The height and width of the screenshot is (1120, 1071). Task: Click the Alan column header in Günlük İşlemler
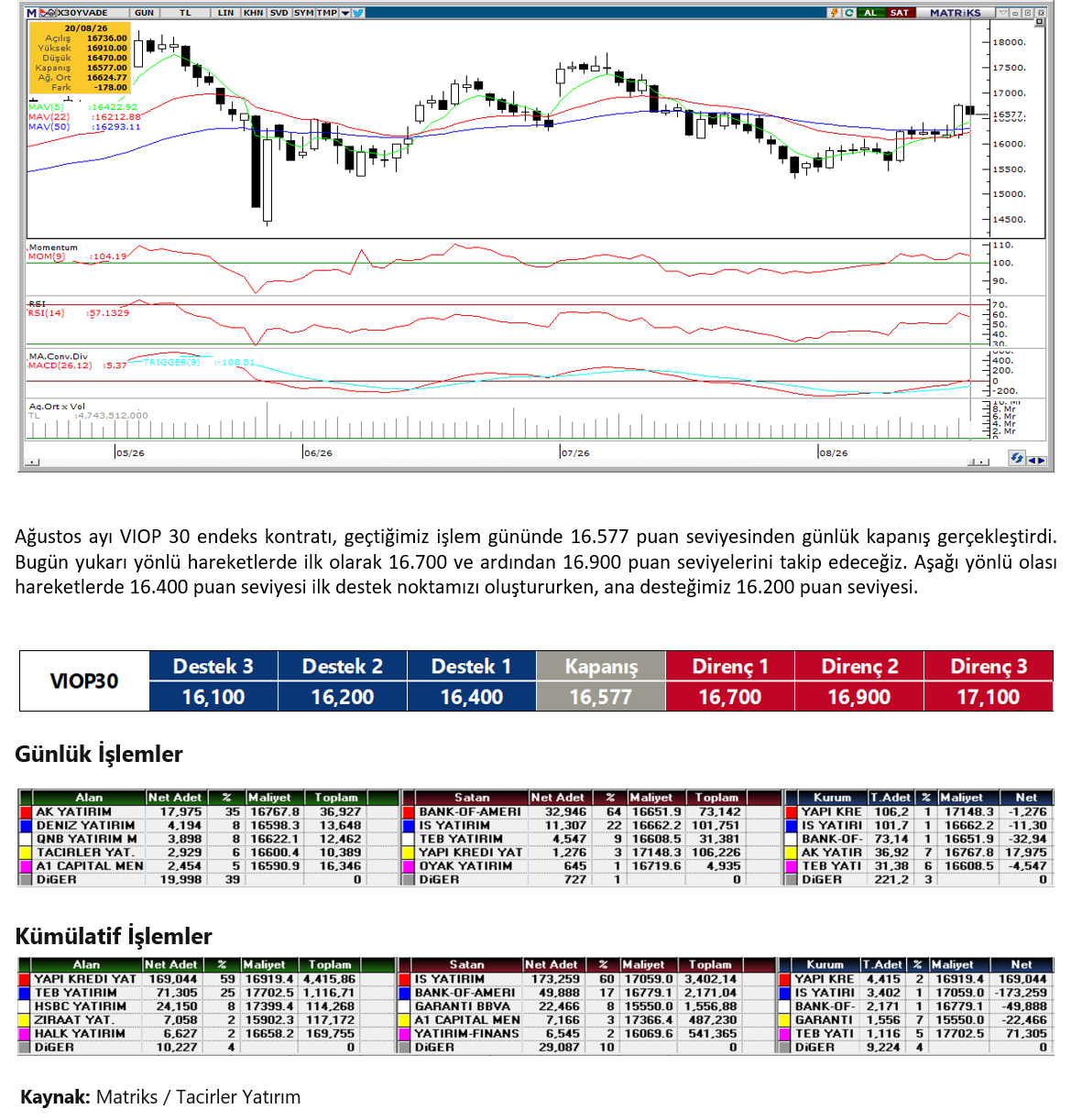pos(89,798)
